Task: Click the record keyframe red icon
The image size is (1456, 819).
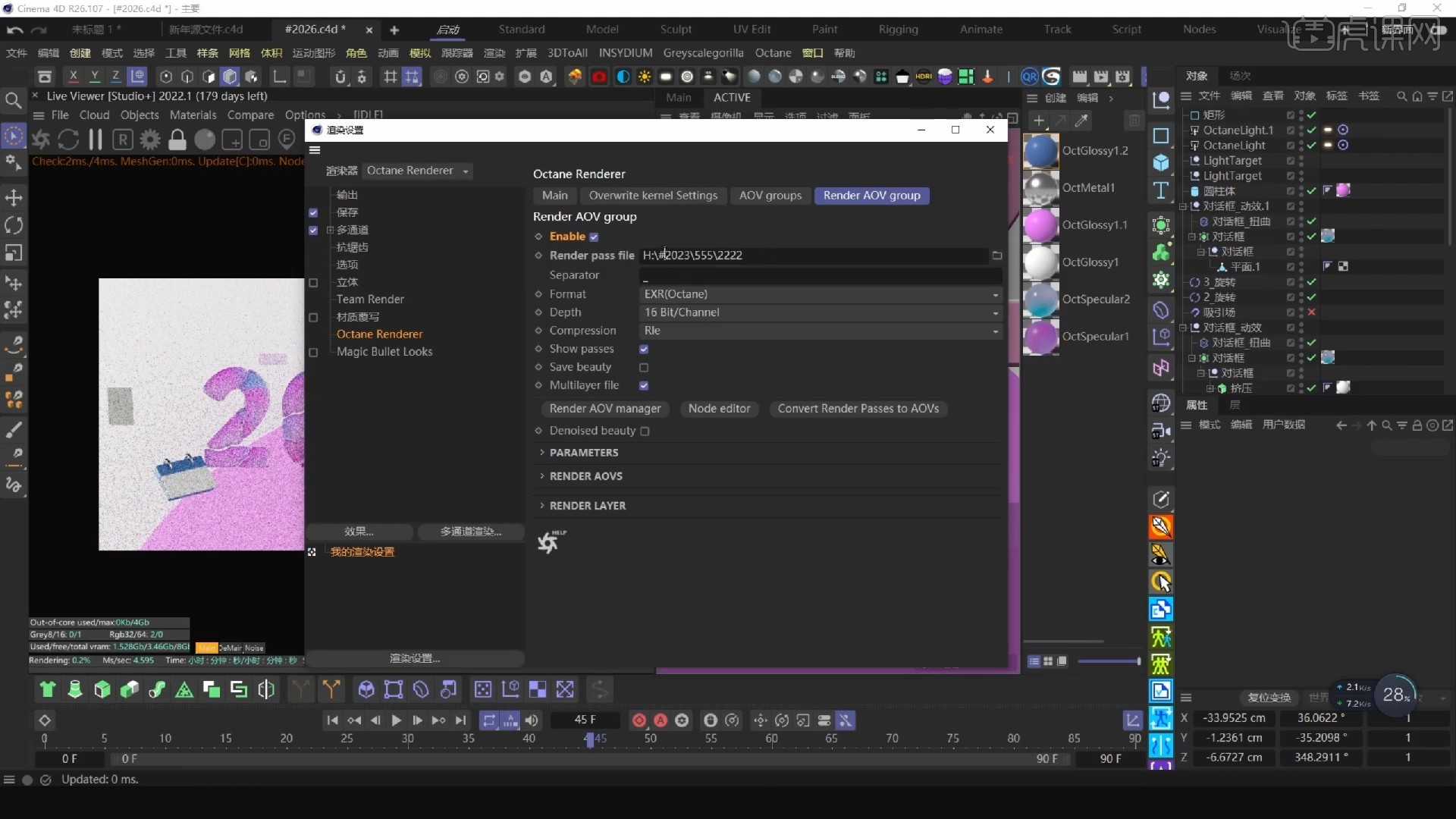Action: click(x=639, y=720)
